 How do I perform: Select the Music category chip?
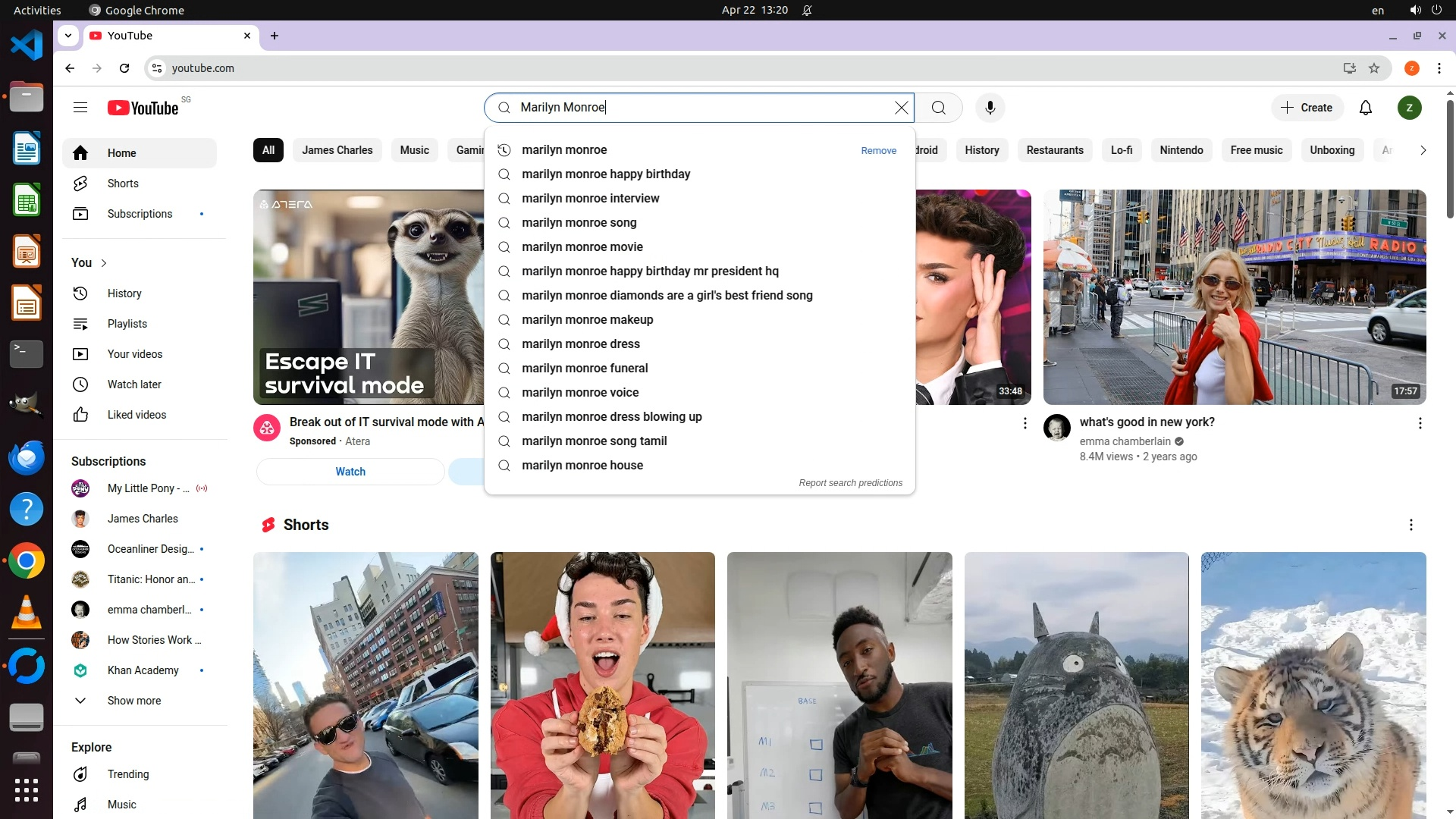[414, 150]
